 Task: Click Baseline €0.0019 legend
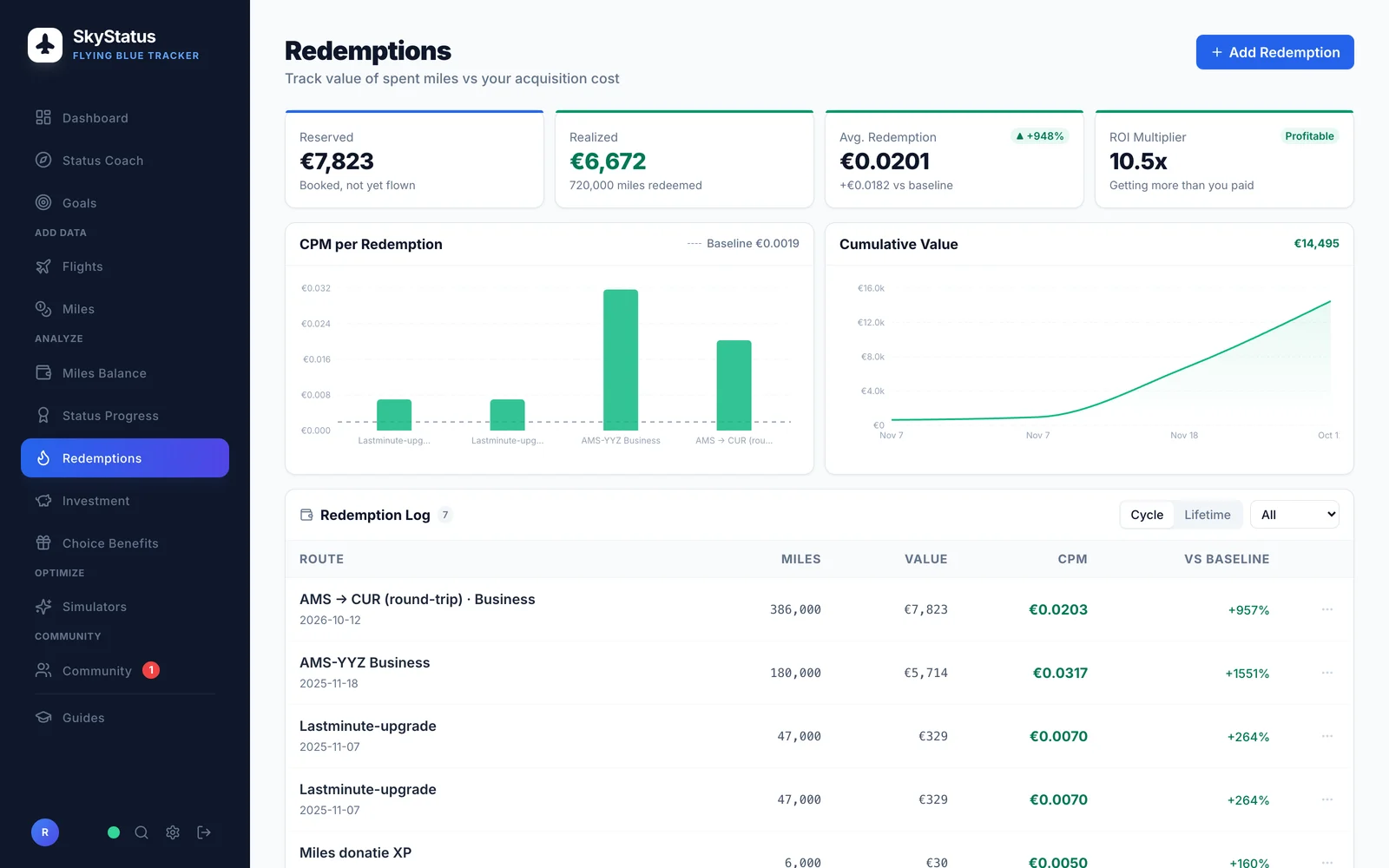tap(743, 244)
